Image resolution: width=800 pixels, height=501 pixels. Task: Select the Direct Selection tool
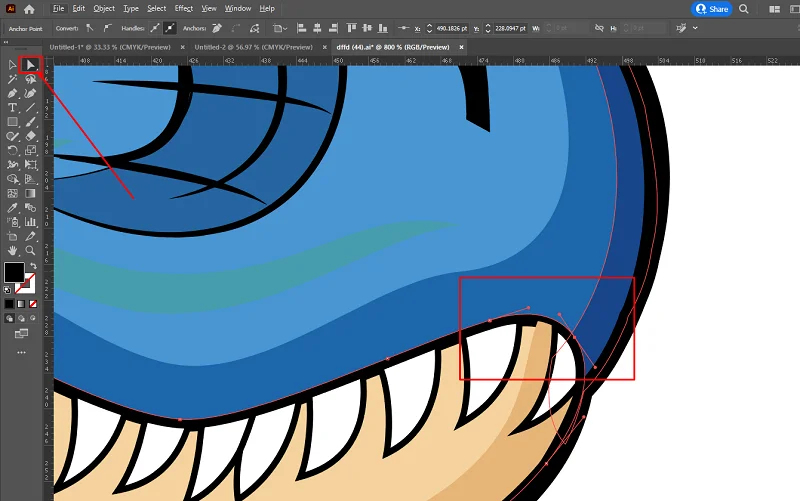click(31, 65)
